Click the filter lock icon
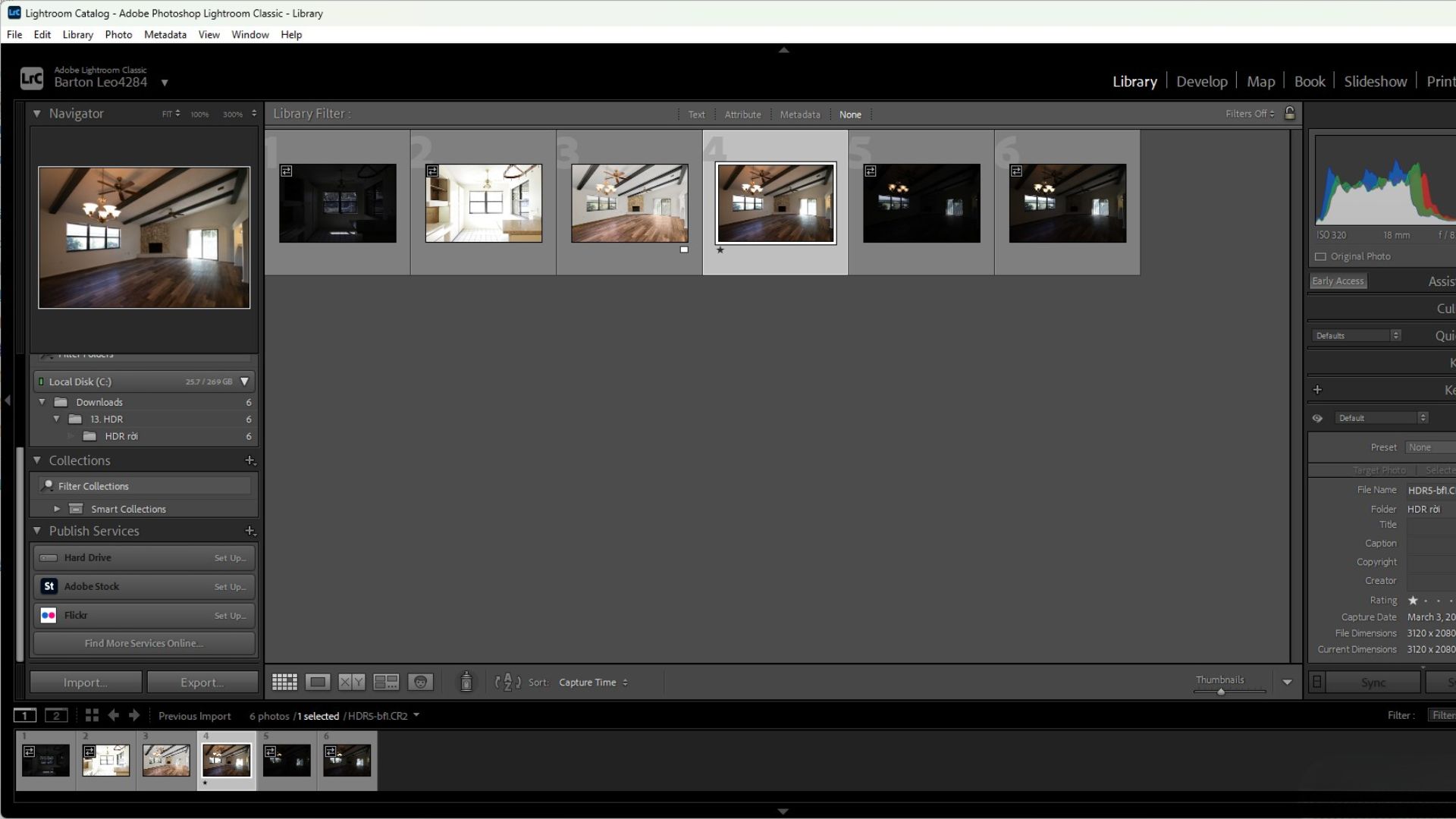This screenshot has height=819, width=1456. tap(1290, 114)
